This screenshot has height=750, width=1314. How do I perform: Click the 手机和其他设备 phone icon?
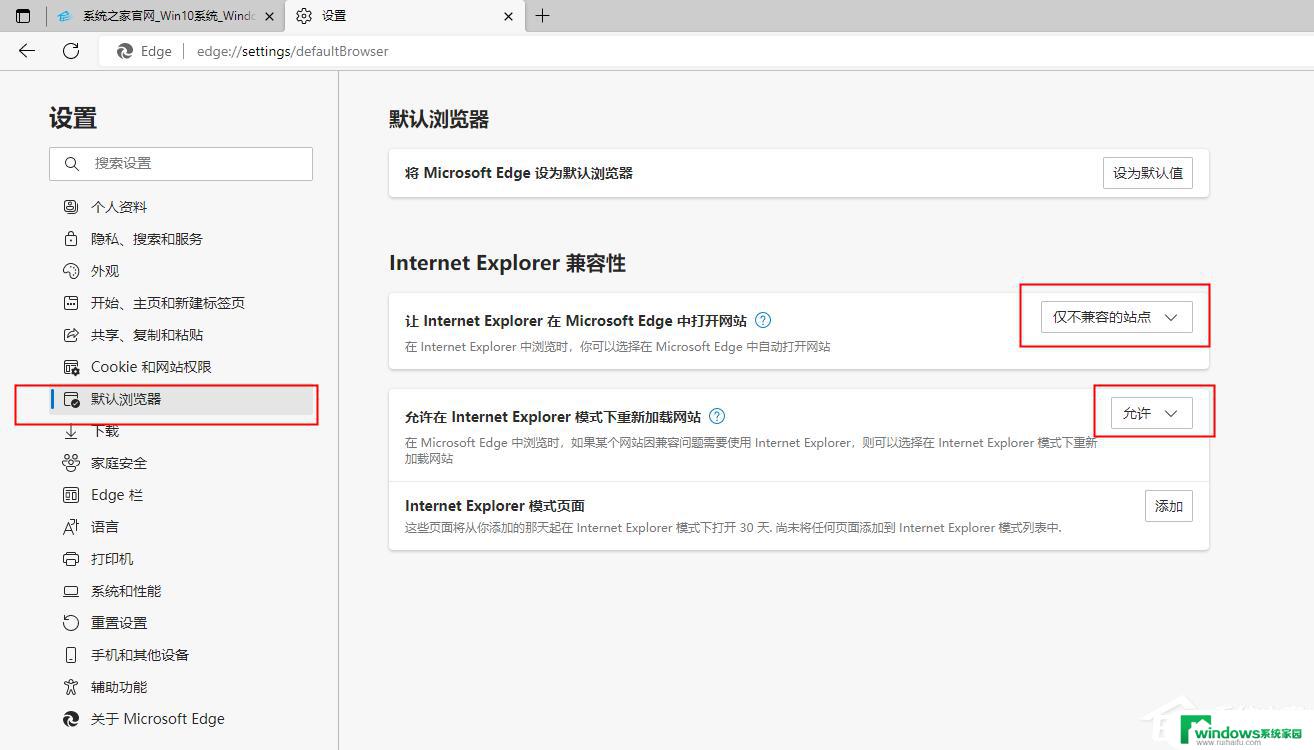point(71,655)
